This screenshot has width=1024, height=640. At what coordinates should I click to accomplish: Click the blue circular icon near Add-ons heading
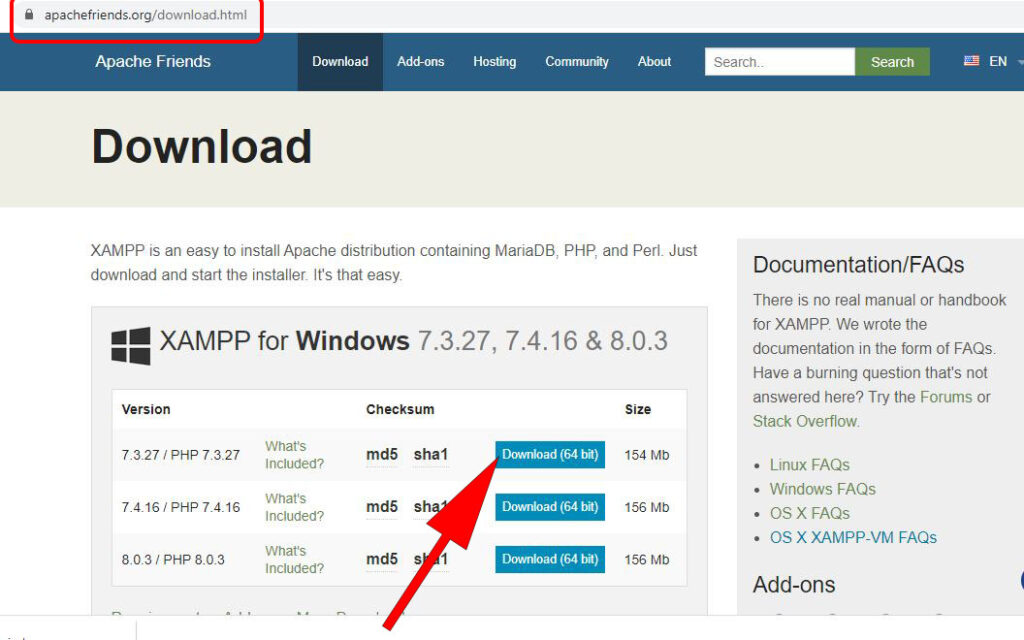click(1021, 580)
